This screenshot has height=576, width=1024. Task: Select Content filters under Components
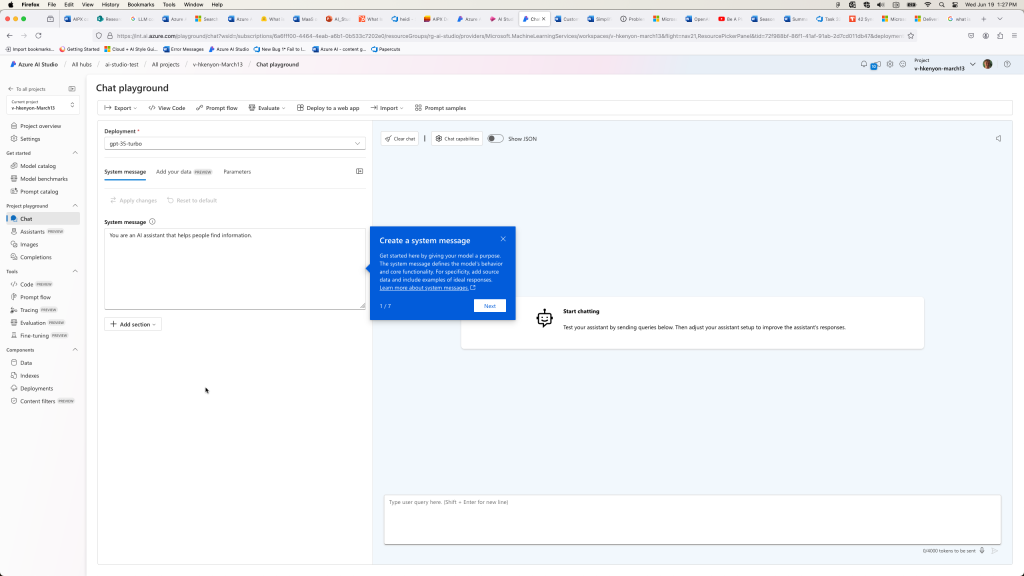tap(36, 401)
